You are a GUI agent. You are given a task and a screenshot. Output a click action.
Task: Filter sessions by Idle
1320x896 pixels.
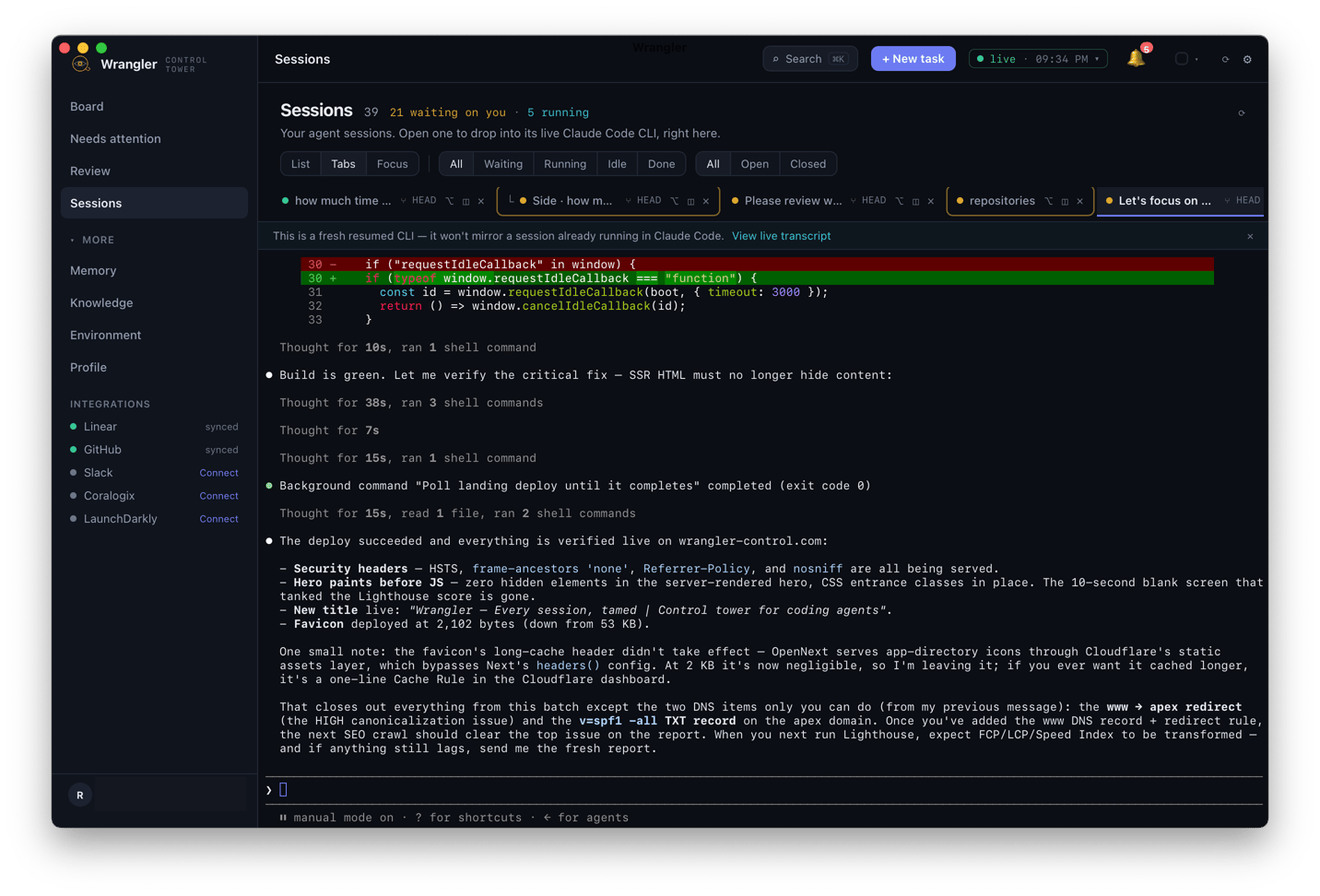617,164
